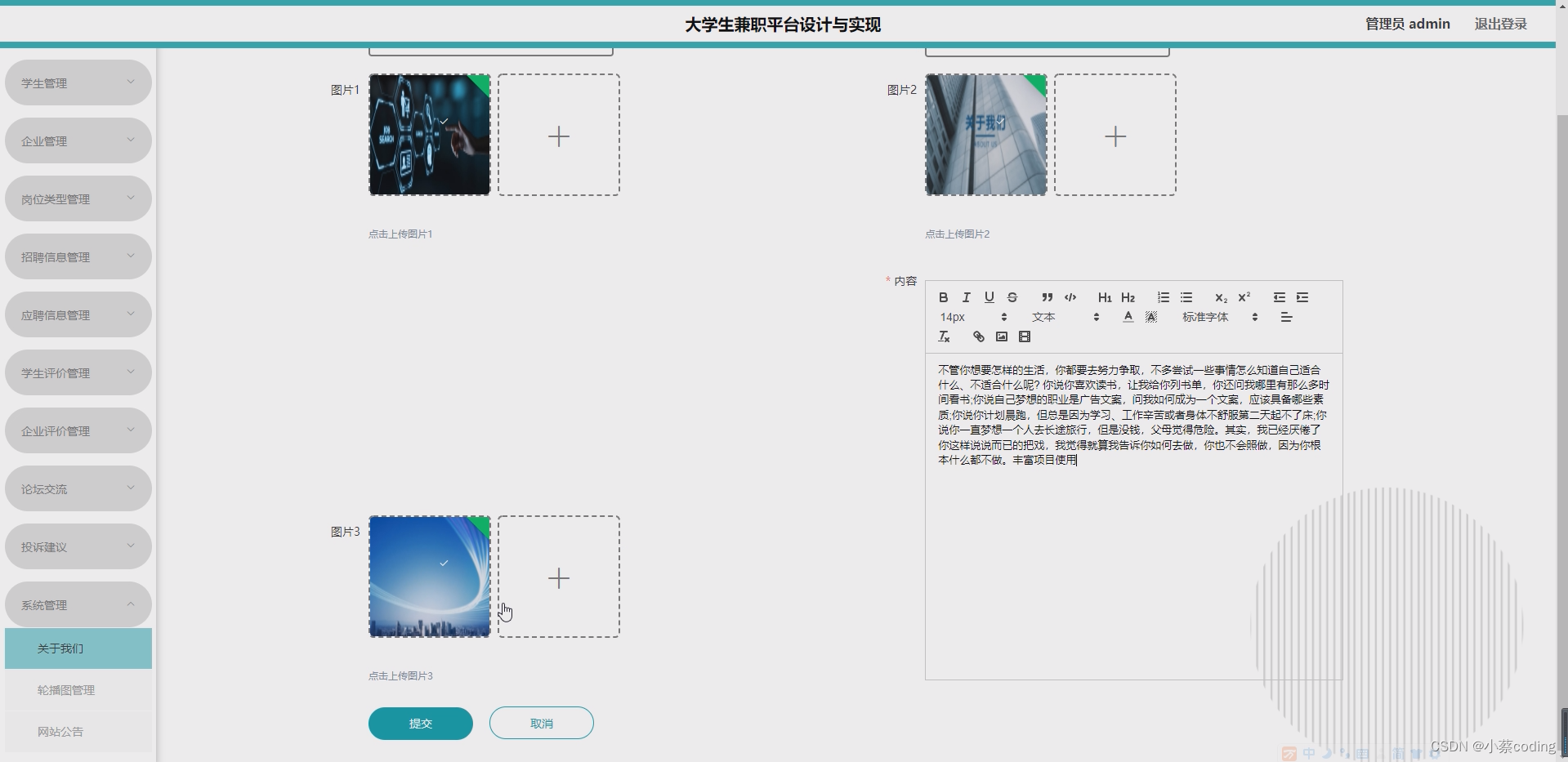1568x762 pixels.
Task: Expand the 论坛交流 menu
Action: [x=78, y=488]
